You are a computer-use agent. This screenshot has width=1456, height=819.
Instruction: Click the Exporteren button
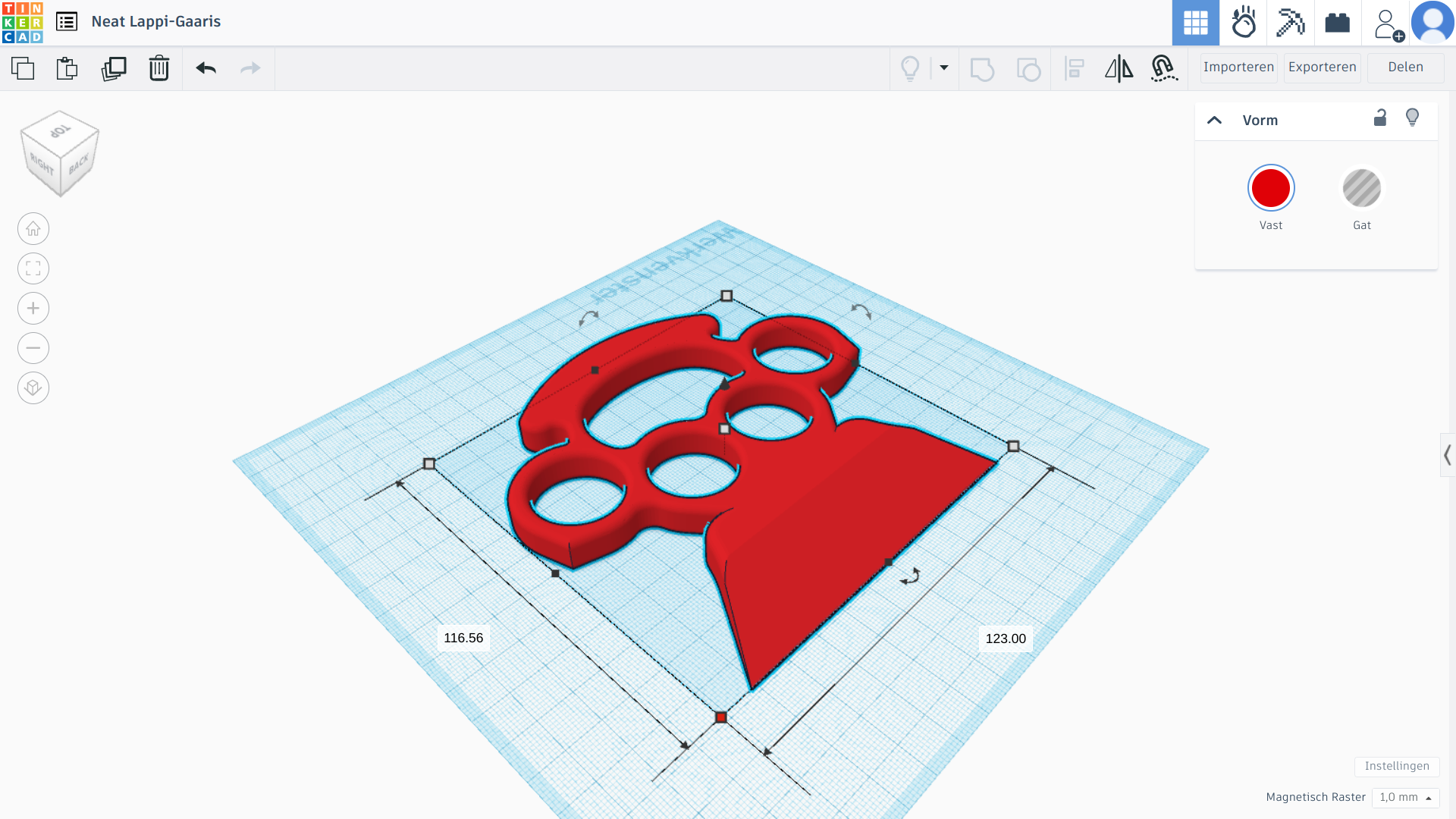pyautogui.click(x=1322, y=67)
